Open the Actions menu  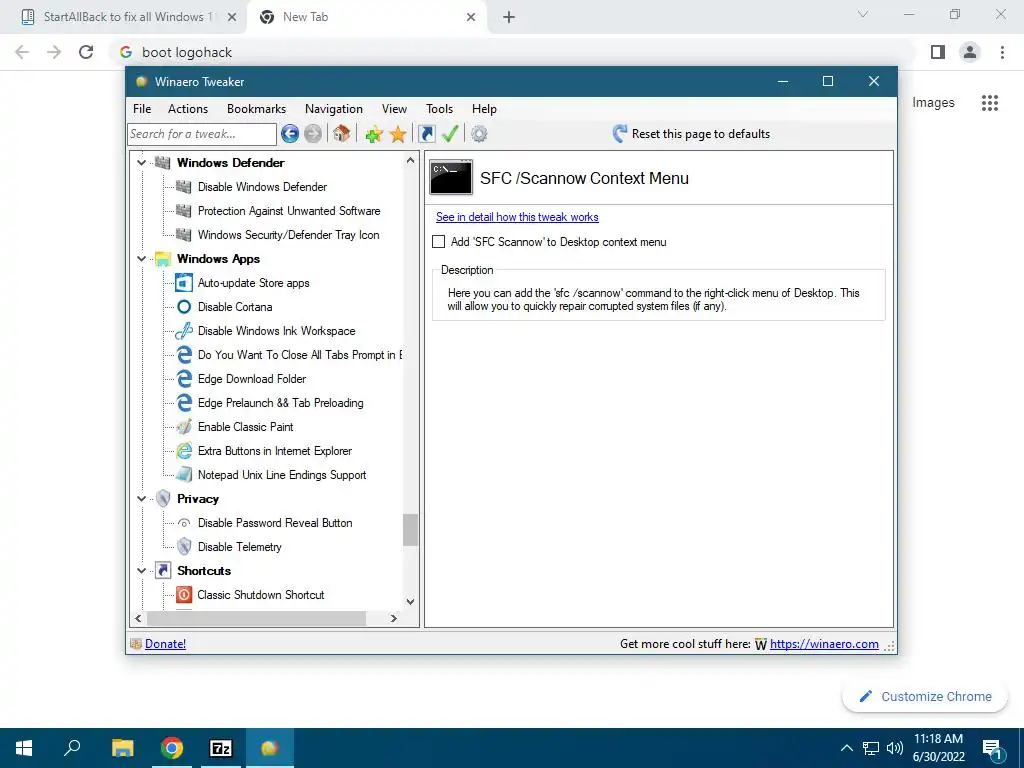187,109
